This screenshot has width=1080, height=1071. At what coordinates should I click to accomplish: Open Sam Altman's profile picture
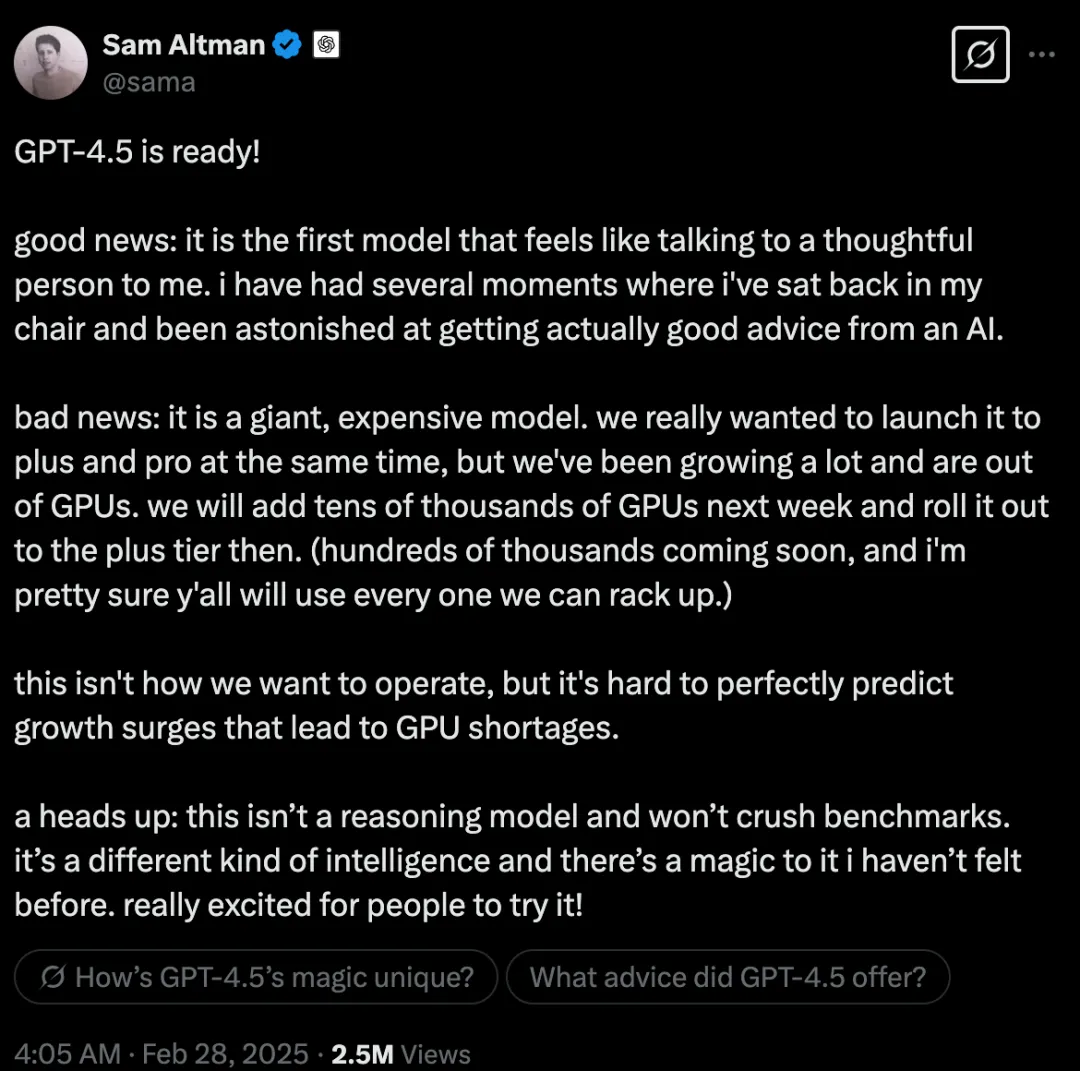tap(50, 63)
